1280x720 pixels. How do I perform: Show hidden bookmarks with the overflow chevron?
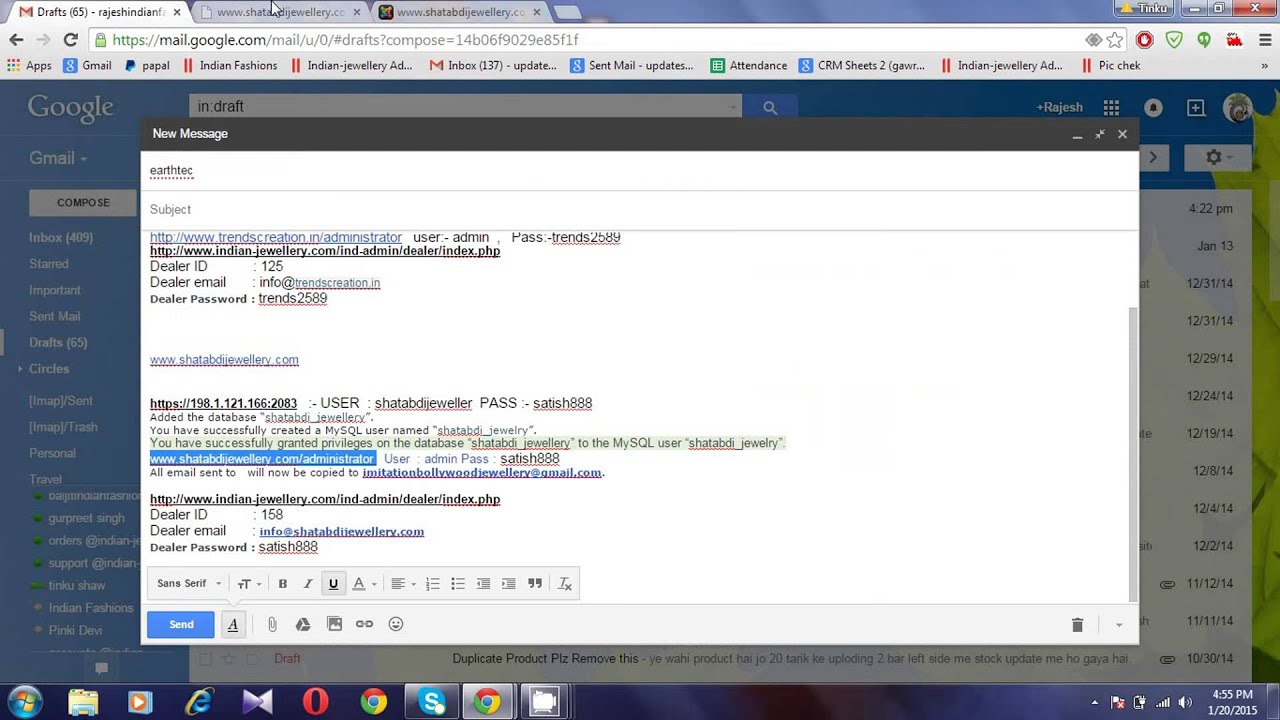[x=1264, y=66]
